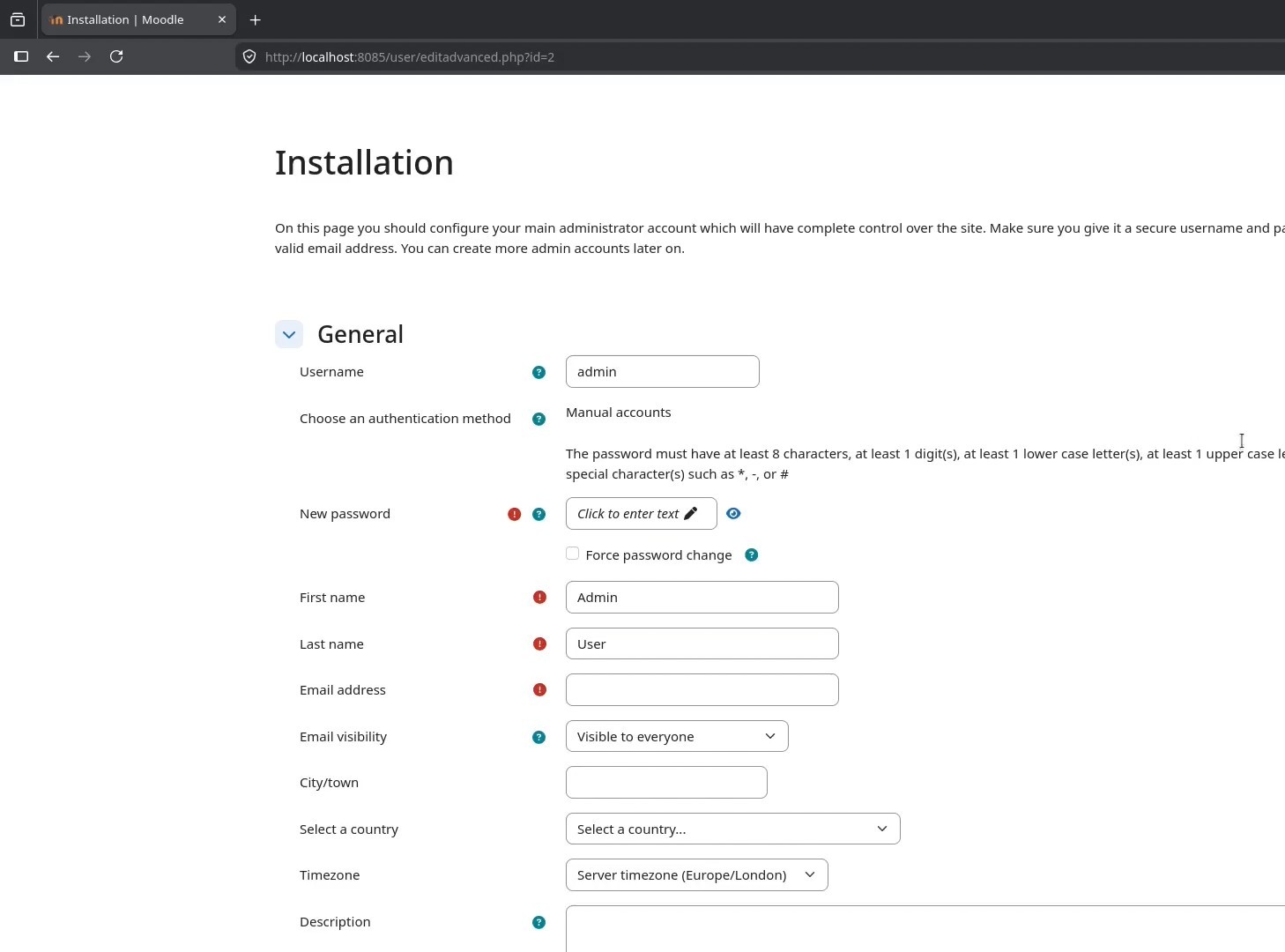
Task: Open help for authentication method
Action: click(x=539, y=419)
